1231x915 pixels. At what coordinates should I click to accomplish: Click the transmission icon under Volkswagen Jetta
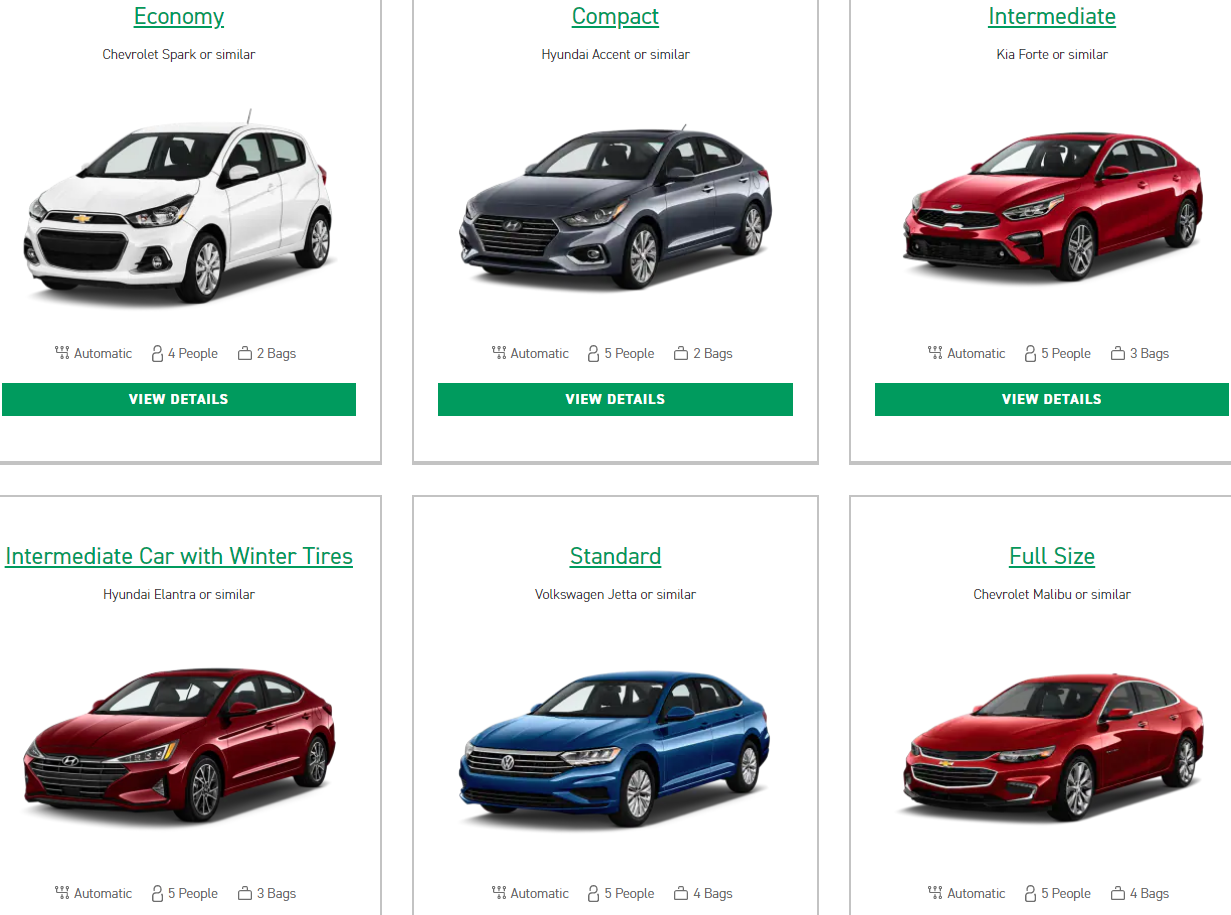pos(499,893)
